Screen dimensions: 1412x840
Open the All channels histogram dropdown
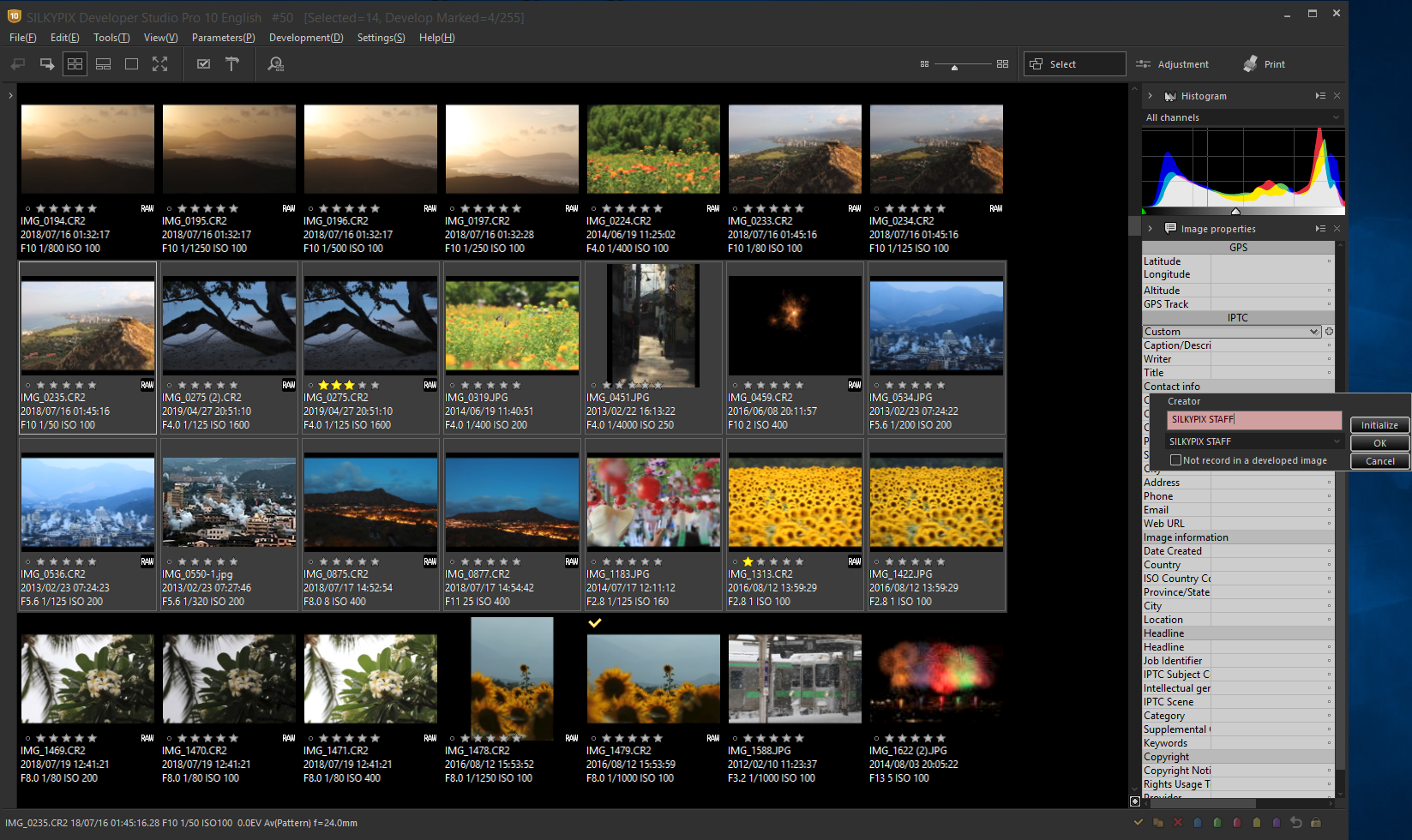1243,117
